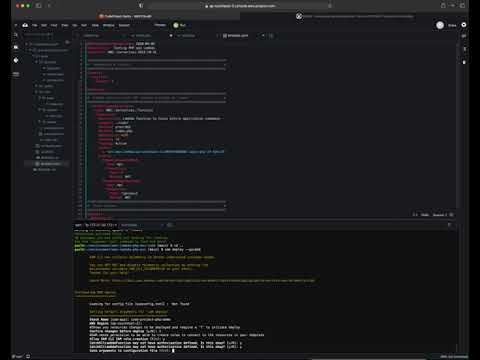Screen dimensions: 480x360
Task: Show the Environment file tree panel icon
Action: point(16,47)
